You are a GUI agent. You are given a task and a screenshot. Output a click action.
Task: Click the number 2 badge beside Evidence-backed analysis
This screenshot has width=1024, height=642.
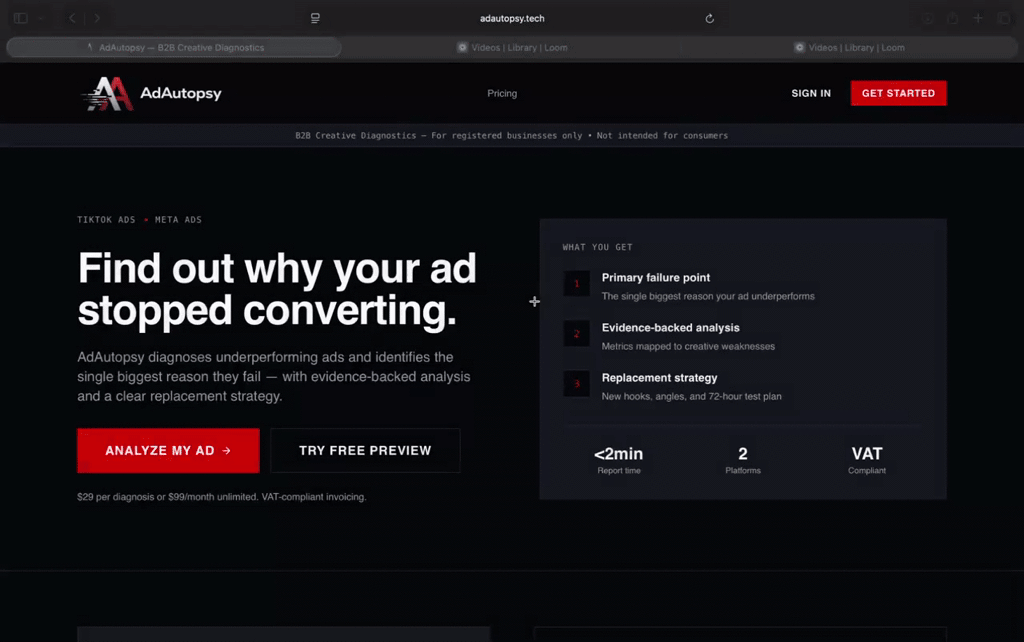(x=577, y=334)
